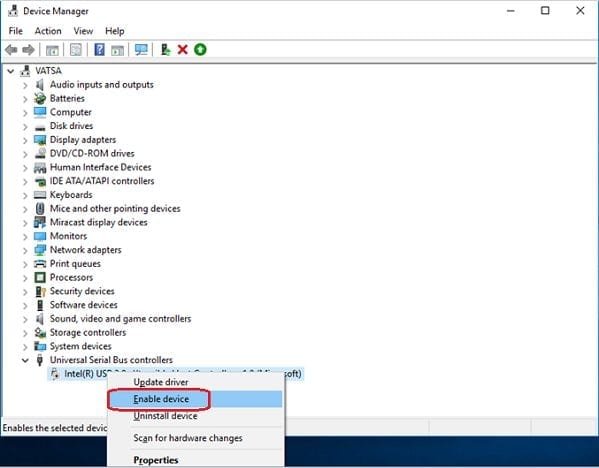Click the Network adapters icon

click(40, 250)
